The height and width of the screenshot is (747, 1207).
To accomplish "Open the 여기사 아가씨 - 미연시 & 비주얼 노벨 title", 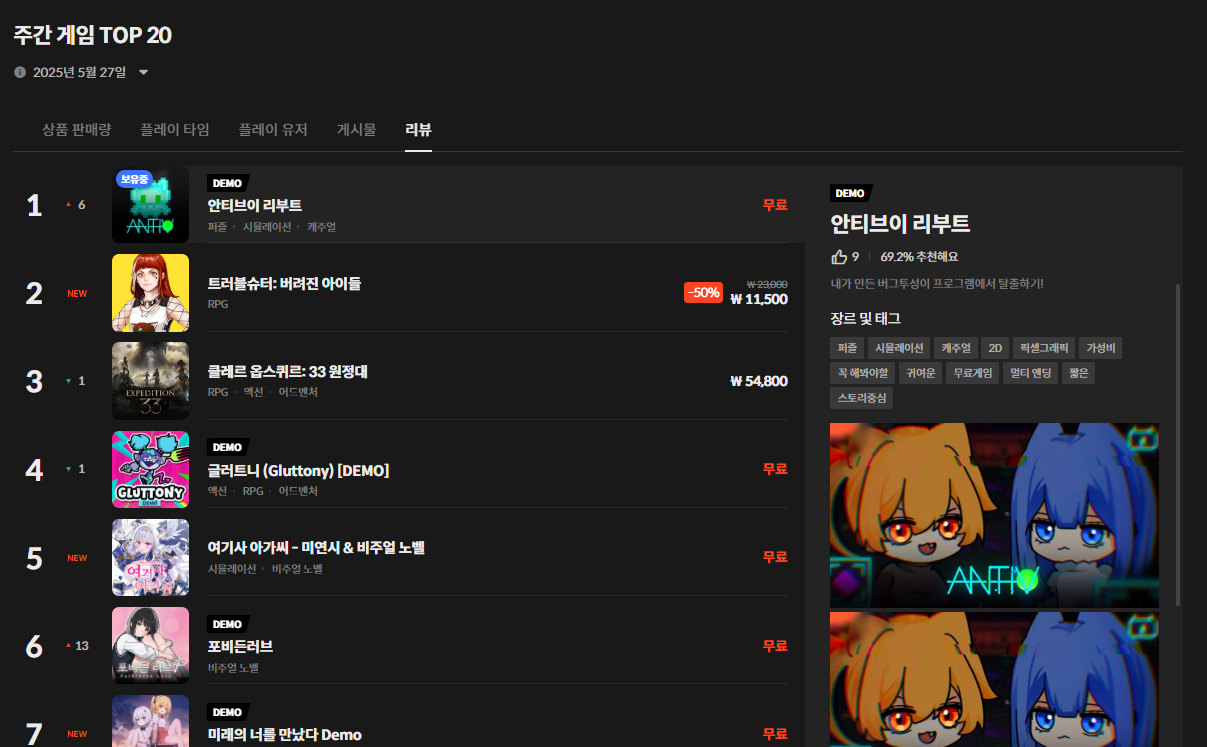I will [317, 547].
